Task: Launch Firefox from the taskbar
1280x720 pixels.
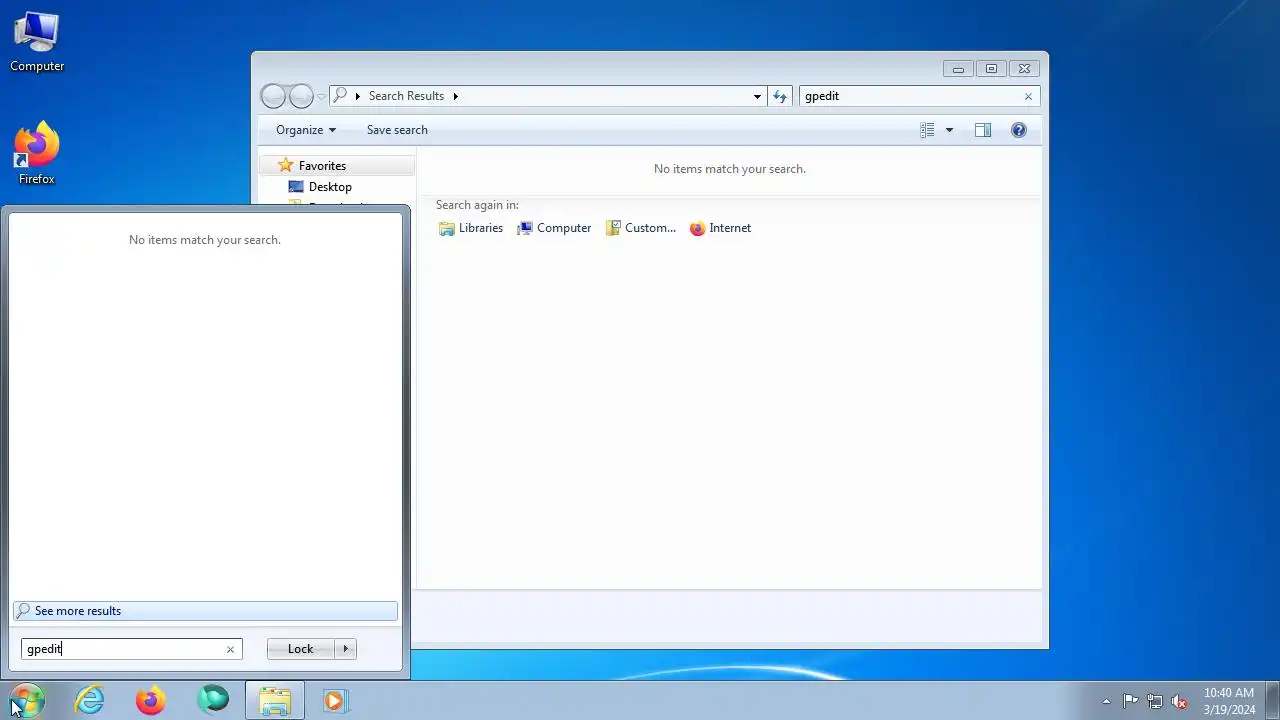Action: [x=151, y=700]
